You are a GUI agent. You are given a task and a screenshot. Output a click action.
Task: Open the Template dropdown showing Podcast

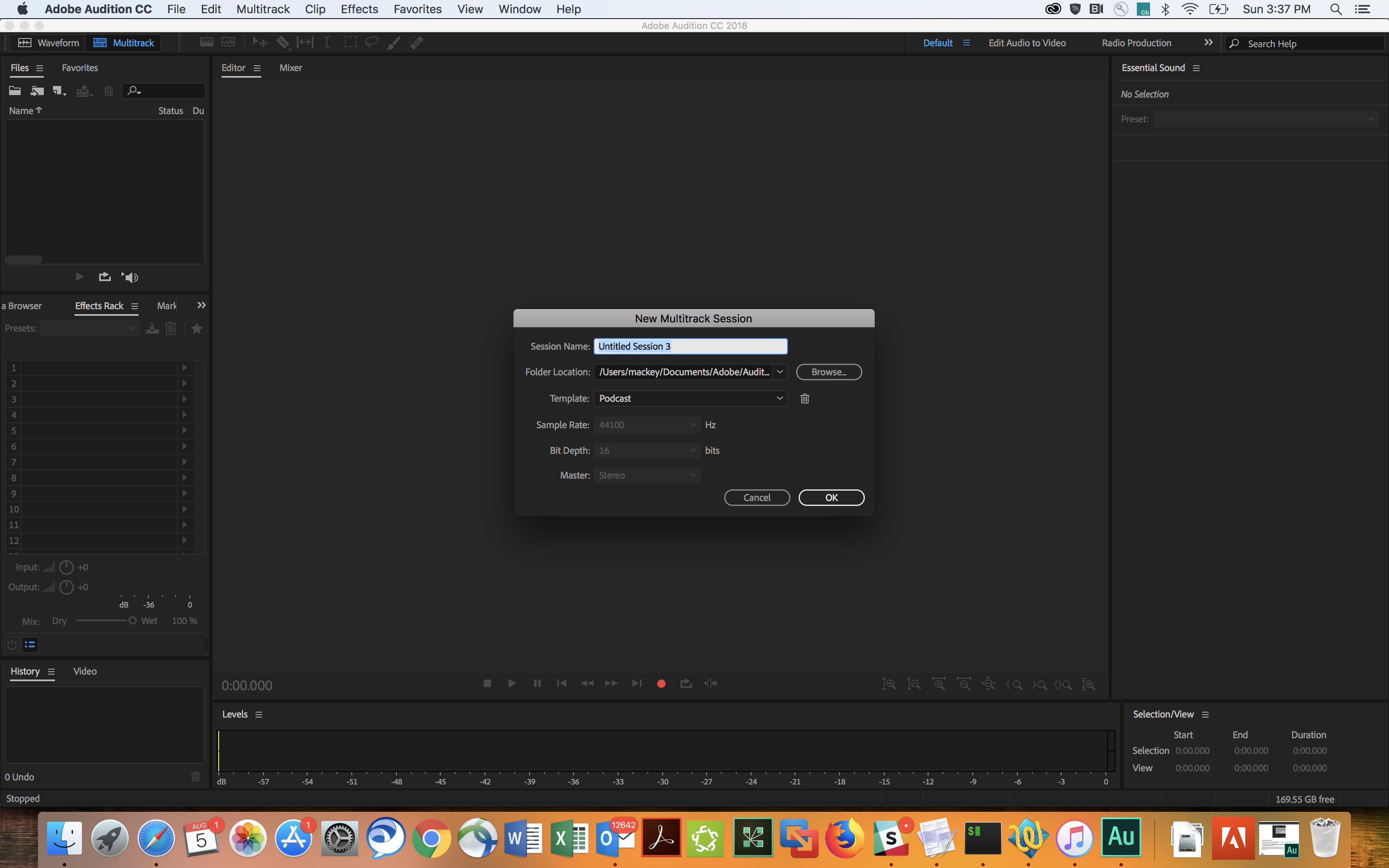click(x=690, y=398)
